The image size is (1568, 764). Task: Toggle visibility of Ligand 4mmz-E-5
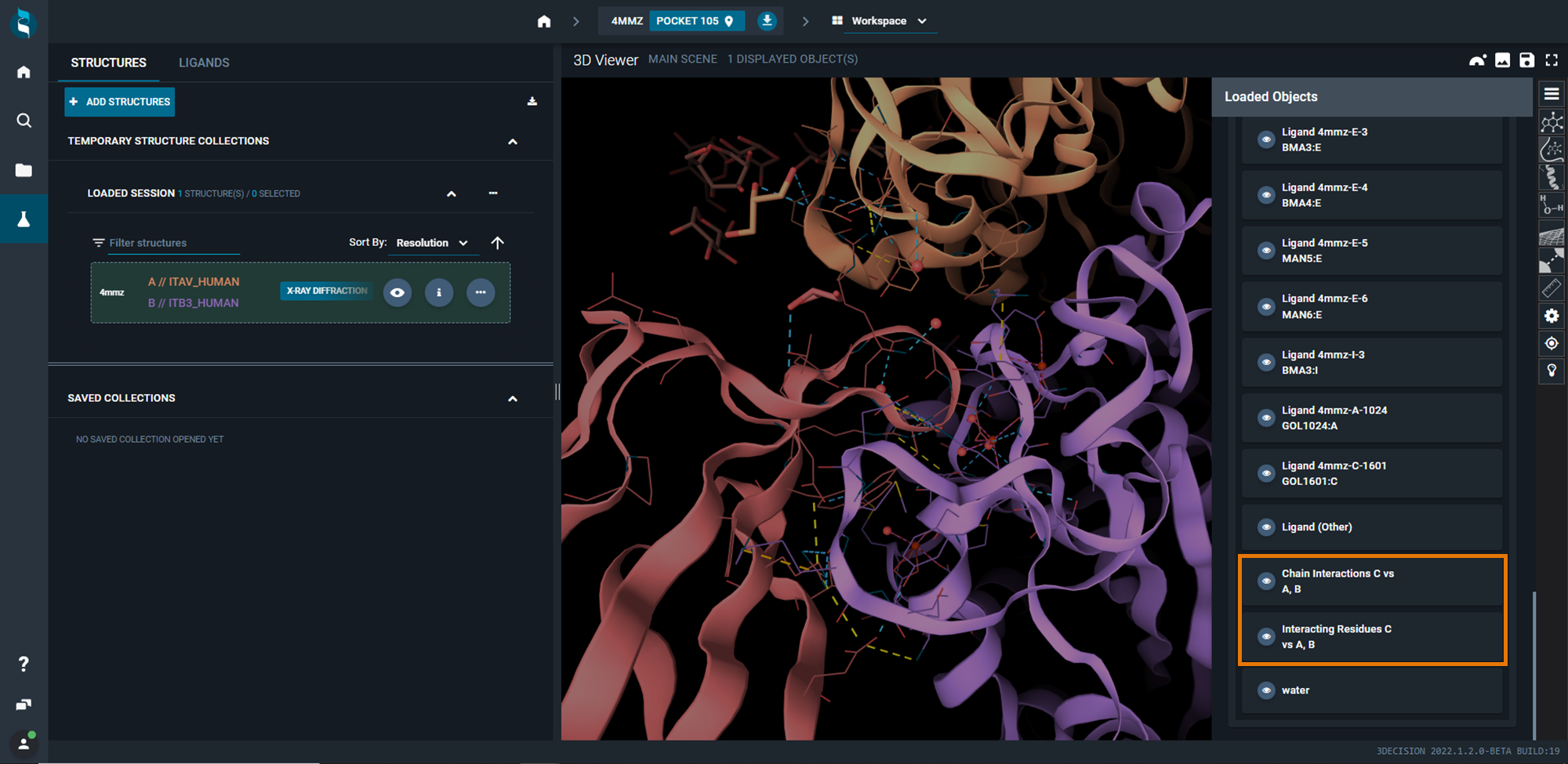click(1266, 251)
